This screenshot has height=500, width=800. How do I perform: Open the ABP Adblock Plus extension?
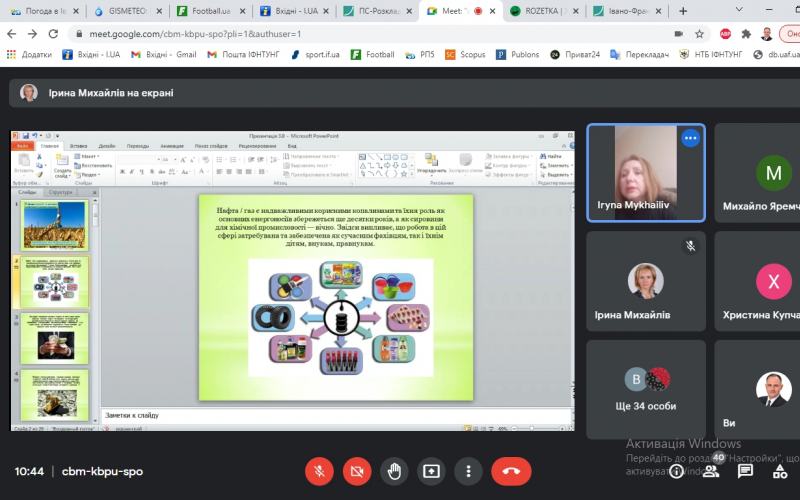coord(725,34)
